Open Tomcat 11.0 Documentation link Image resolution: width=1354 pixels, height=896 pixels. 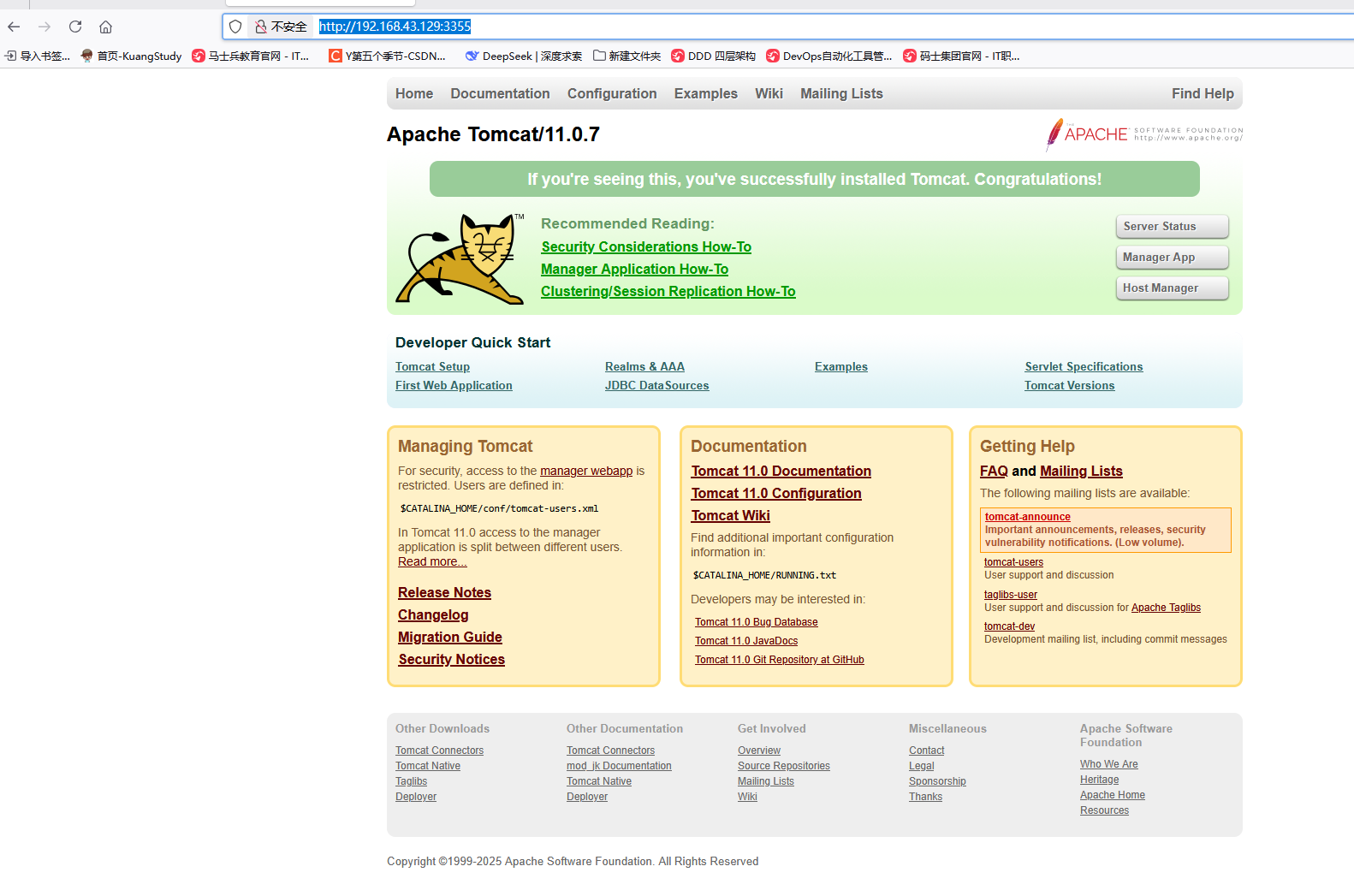[x=781, y=471]
